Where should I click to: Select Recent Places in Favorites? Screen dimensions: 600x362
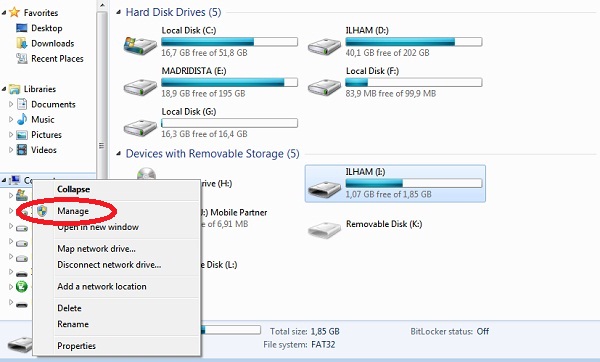pos(57,59)
